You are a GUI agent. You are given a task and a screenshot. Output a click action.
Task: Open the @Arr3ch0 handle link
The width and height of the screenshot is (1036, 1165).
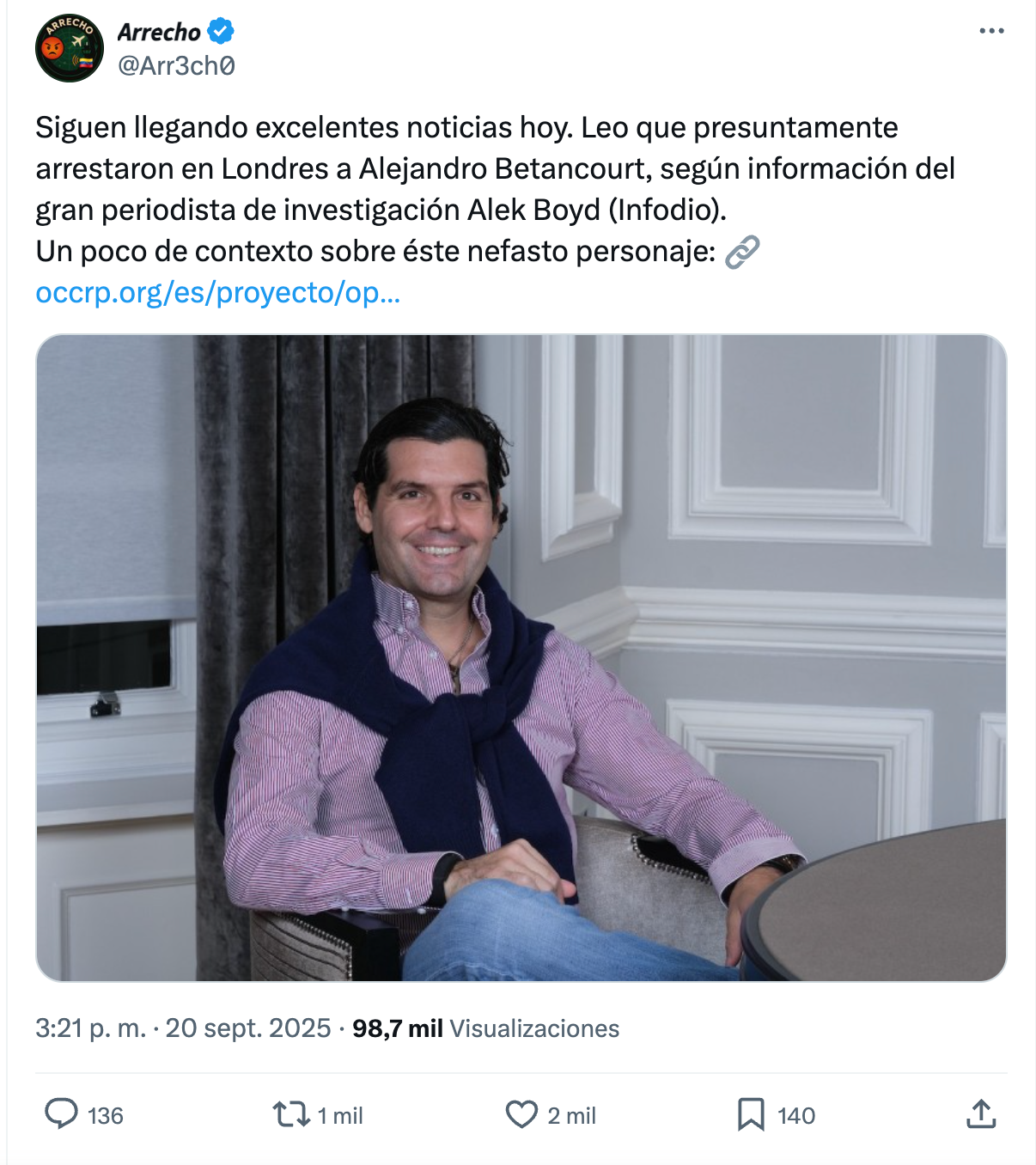coord(176,65)
